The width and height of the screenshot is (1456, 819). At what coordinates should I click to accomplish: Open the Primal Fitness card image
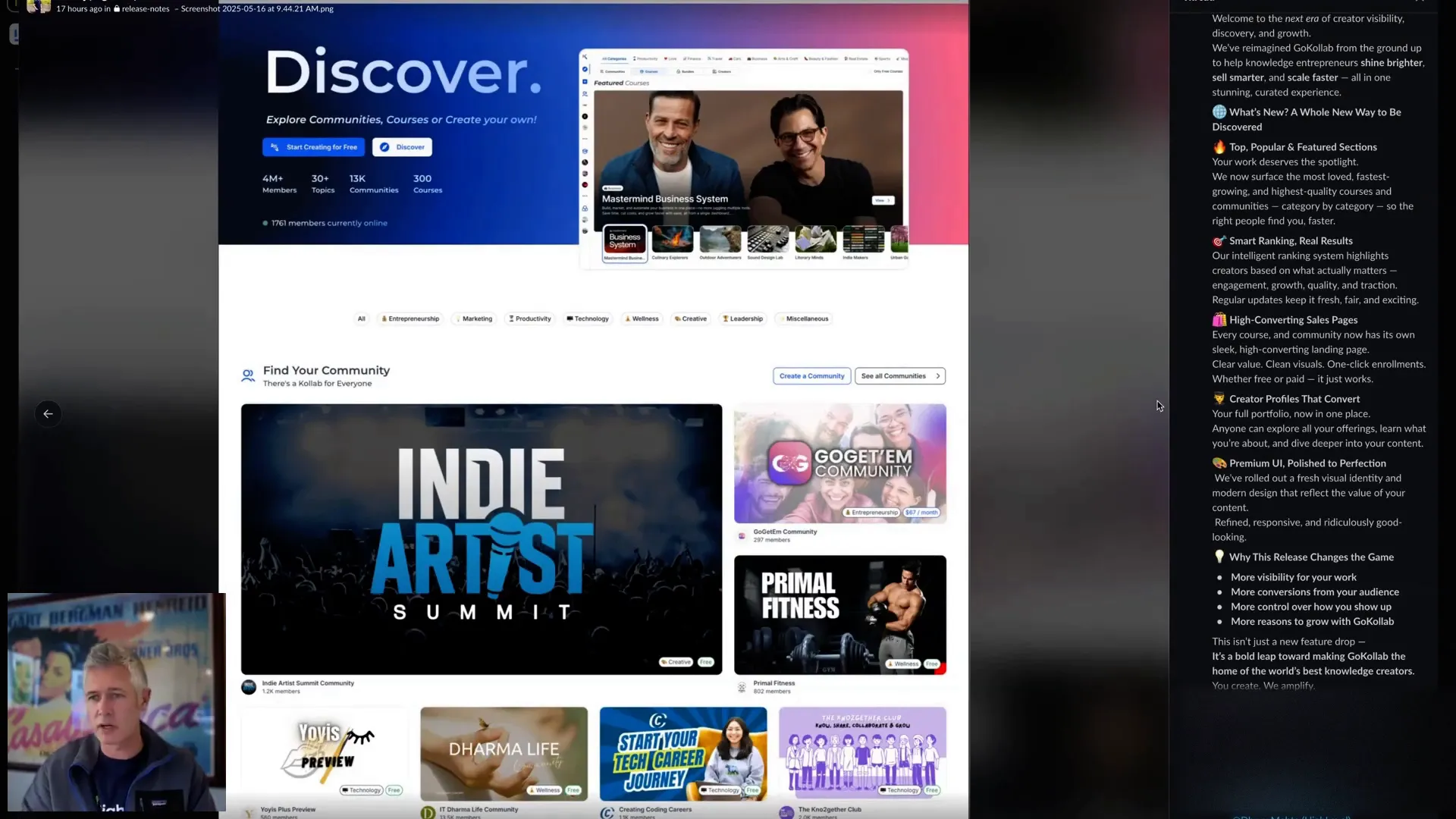pos(840,615)
